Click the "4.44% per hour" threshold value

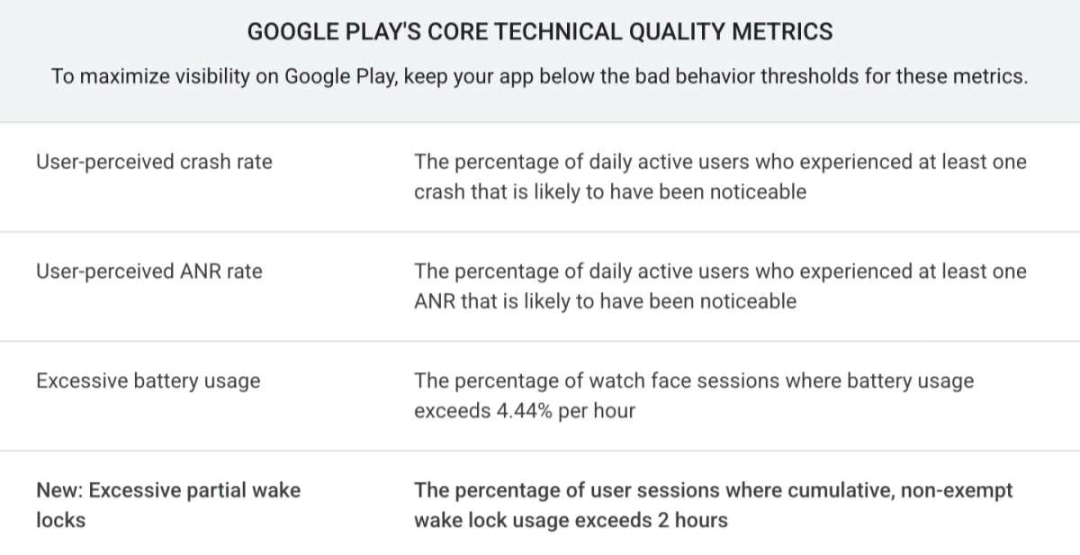point(565,411)
